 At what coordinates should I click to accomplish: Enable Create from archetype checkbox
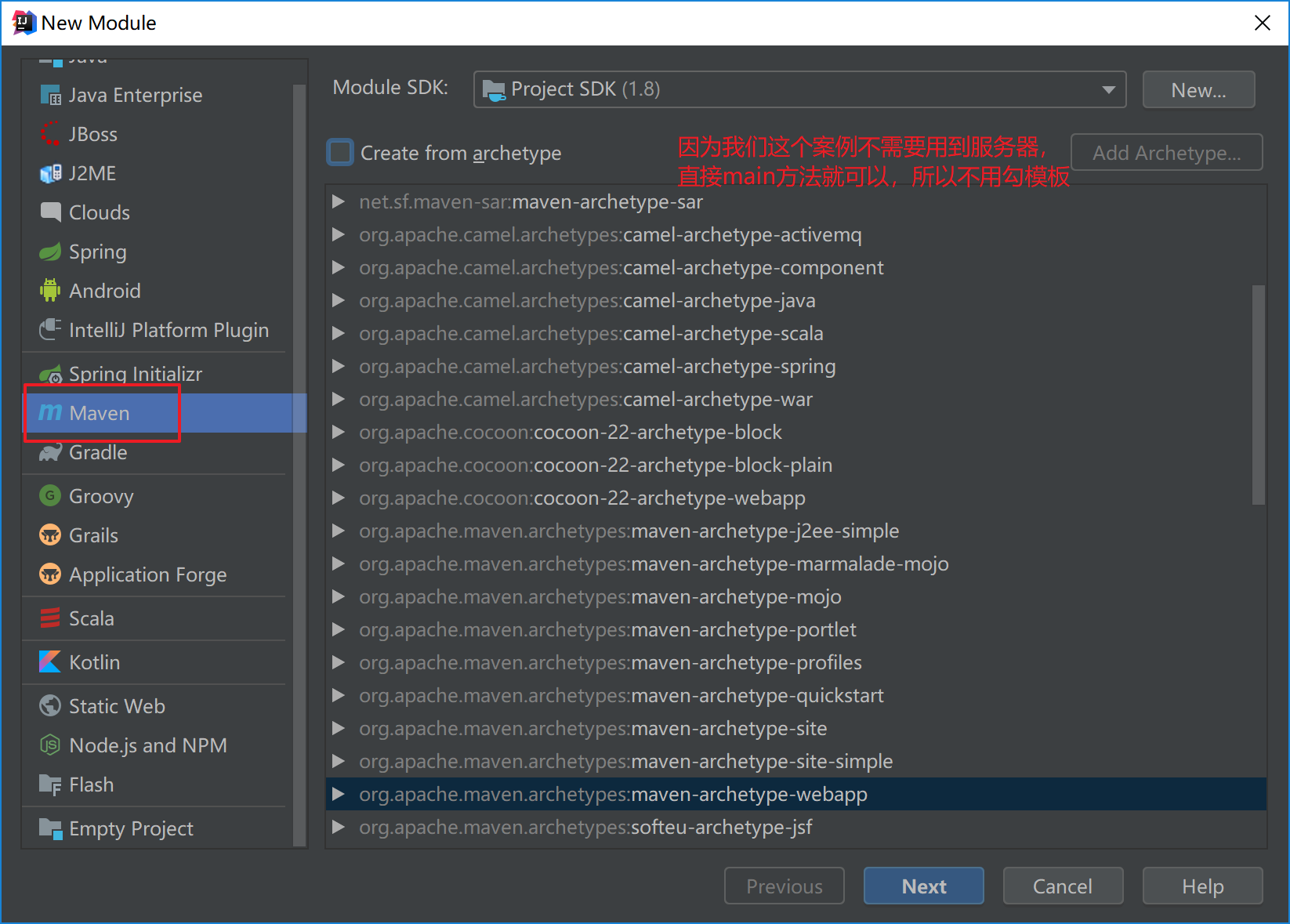click(340, 152)
